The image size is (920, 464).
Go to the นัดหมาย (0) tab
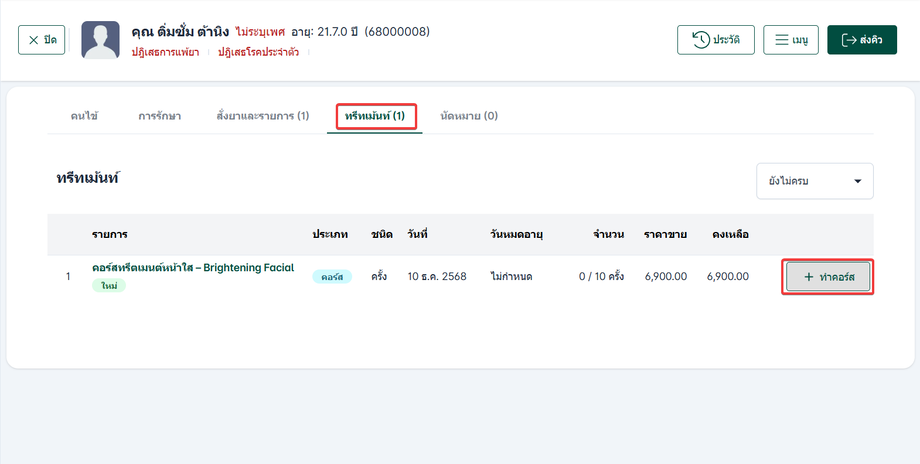[x=469, y=116]
